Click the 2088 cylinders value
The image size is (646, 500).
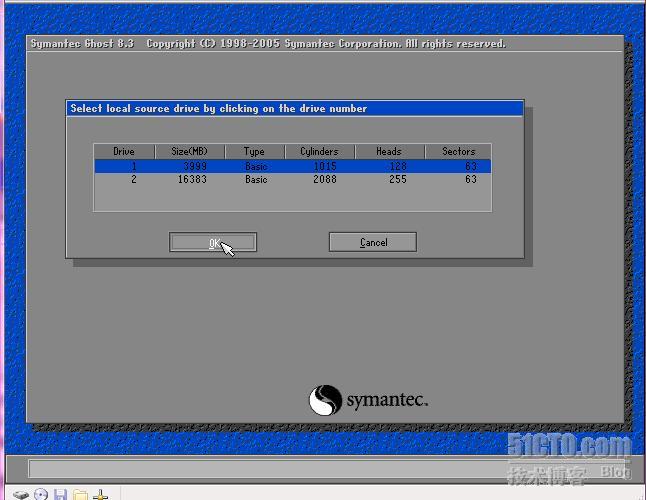coord(325,180)
